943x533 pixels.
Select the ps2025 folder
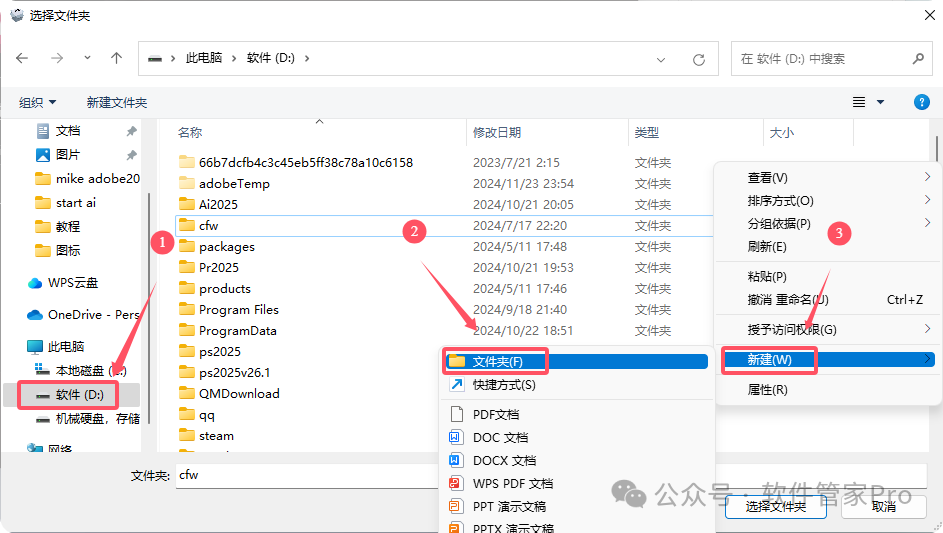click(x=220, y=351)
